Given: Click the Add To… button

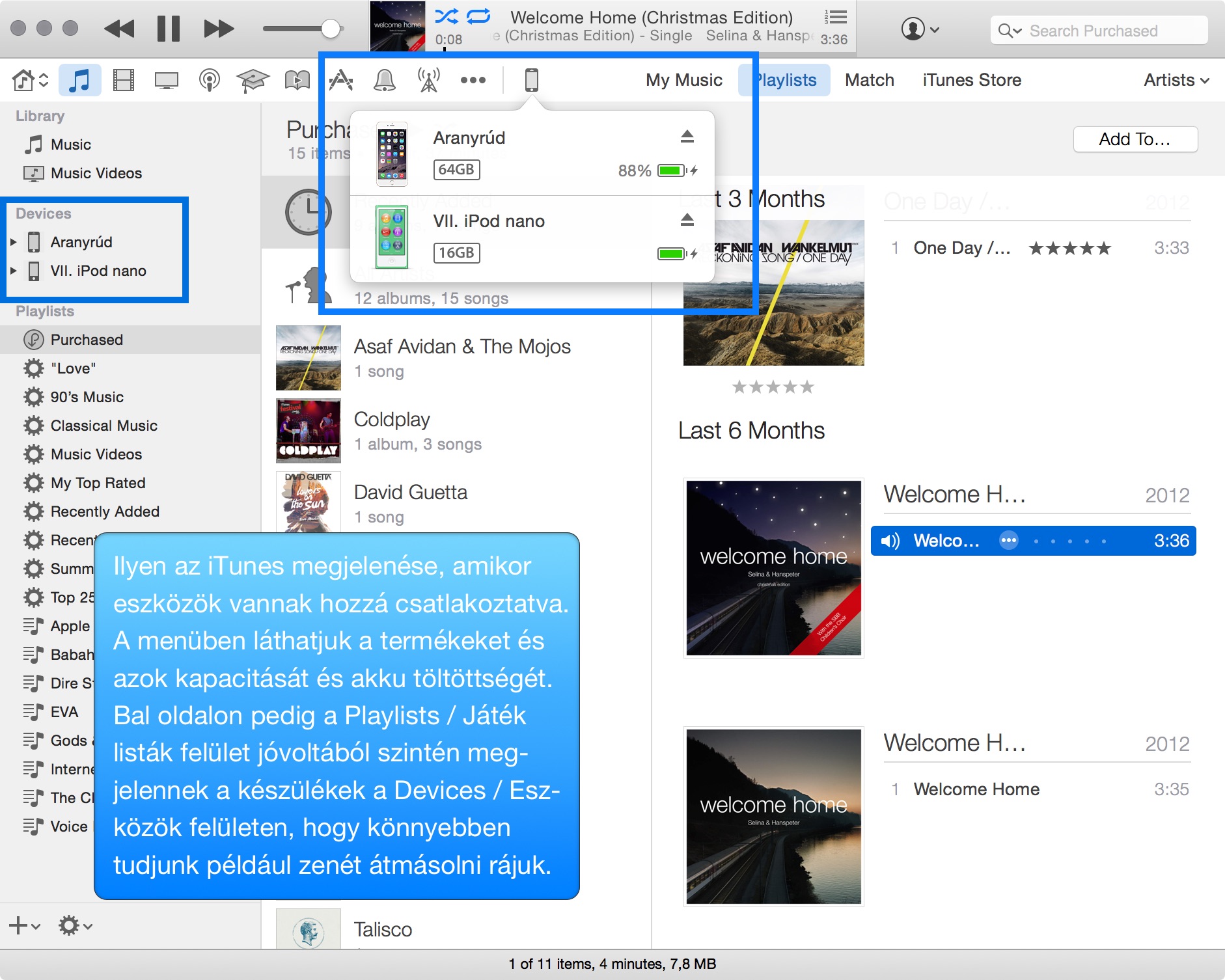Looking at the screenshot, I should pyautogui.click(x=1135, y=139).
